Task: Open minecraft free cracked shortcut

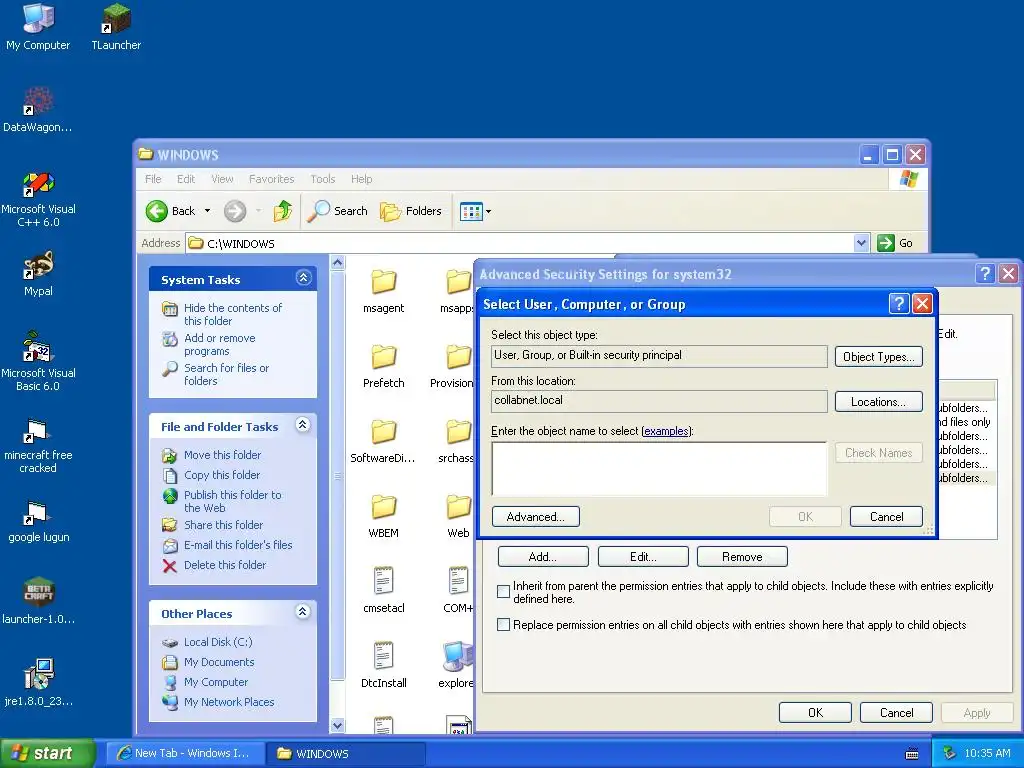Action: point(38,447)
